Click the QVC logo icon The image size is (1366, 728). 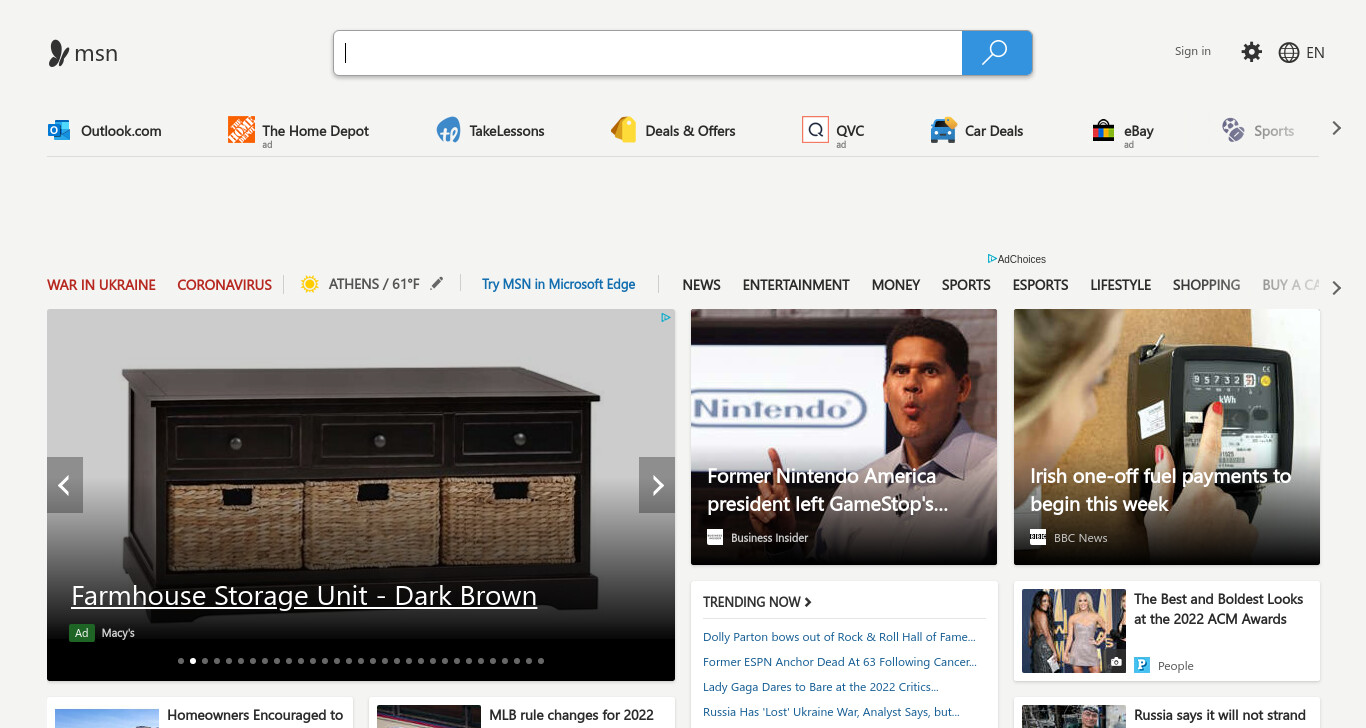(815, 130)
